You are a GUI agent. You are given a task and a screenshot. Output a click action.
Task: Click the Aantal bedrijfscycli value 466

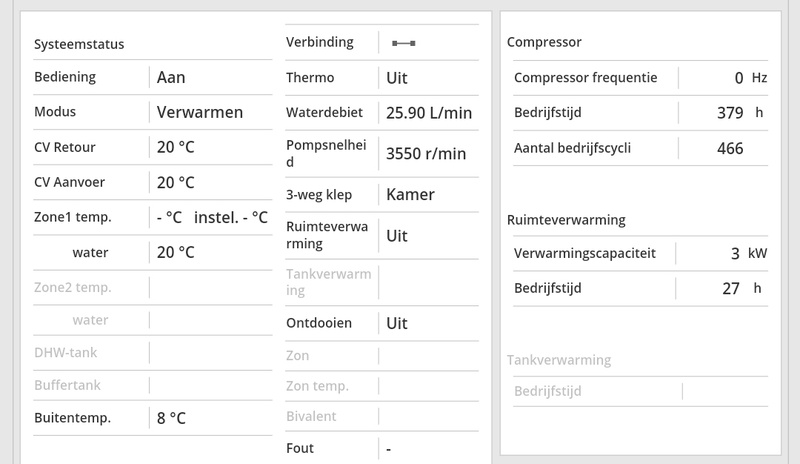tap(730, 148)
